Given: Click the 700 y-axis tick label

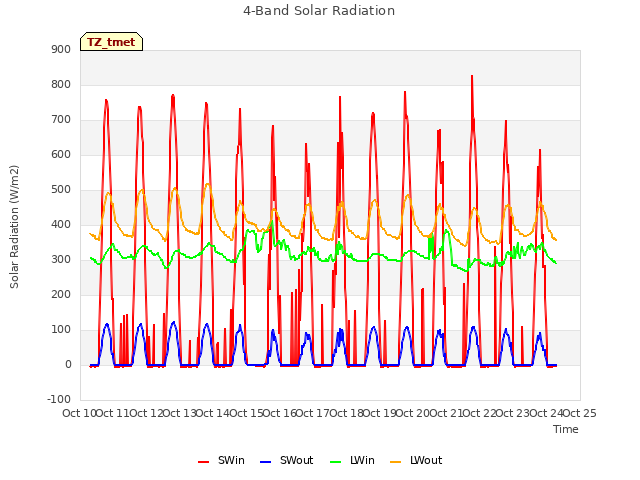Looking at the screenshot, I should point(61,120).
